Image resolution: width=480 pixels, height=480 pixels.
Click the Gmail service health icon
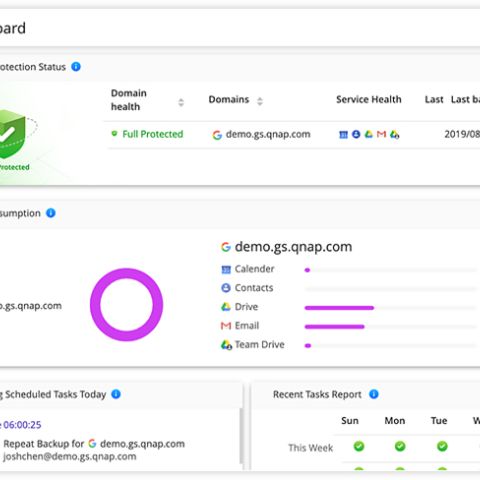click(x=381, y=134)
